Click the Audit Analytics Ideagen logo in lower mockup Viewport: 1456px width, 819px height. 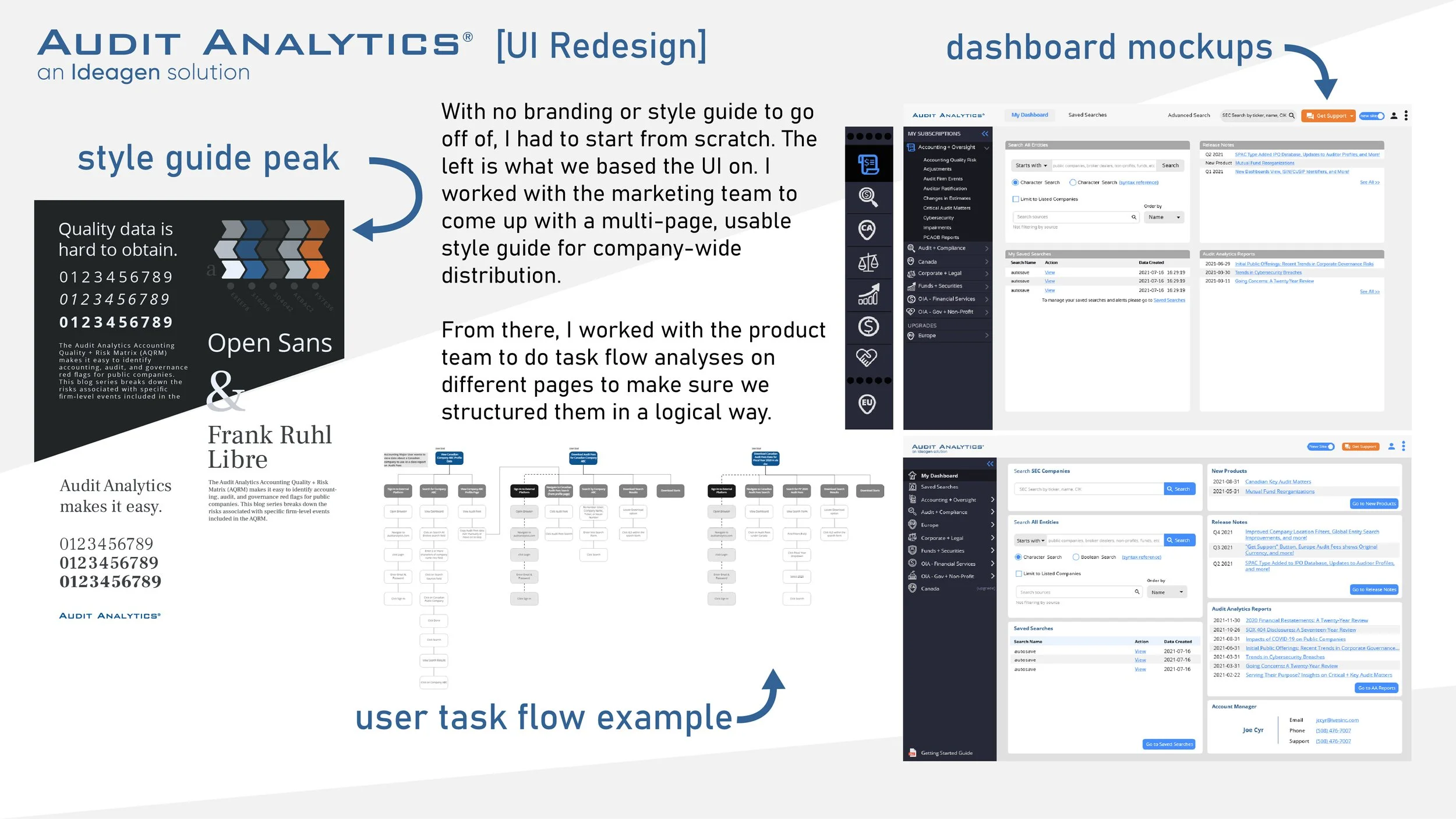click(x=948, y=448)
